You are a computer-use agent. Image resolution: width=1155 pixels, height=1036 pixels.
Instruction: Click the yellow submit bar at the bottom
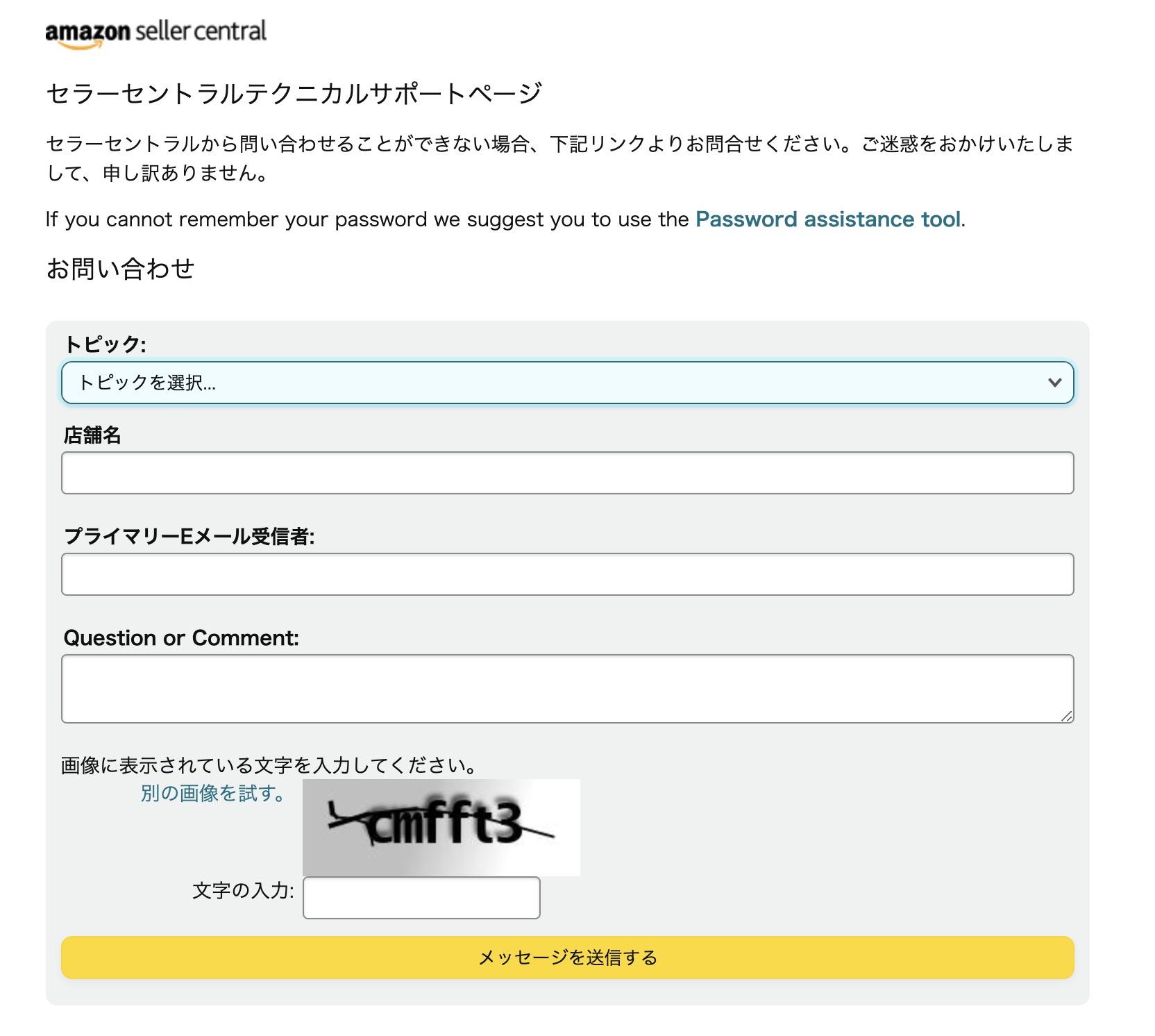[x=567, y=956]
